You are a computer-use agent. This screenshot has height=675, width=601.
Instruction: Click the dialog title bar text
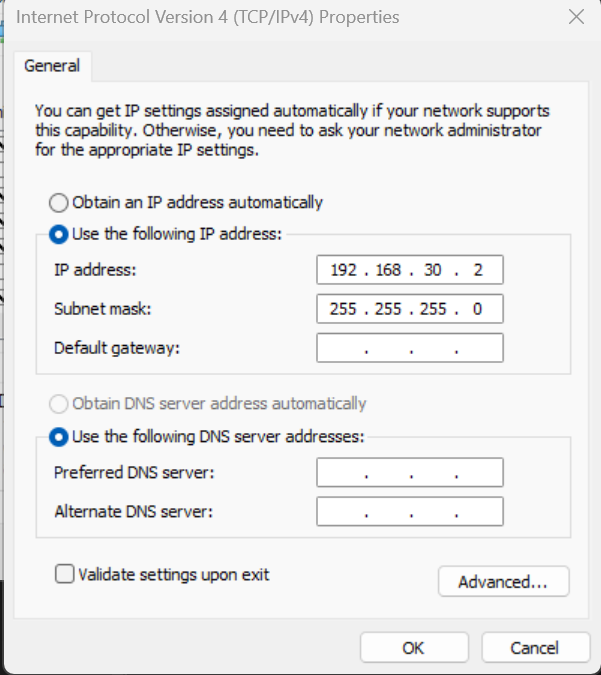click(x=208, y=17)
